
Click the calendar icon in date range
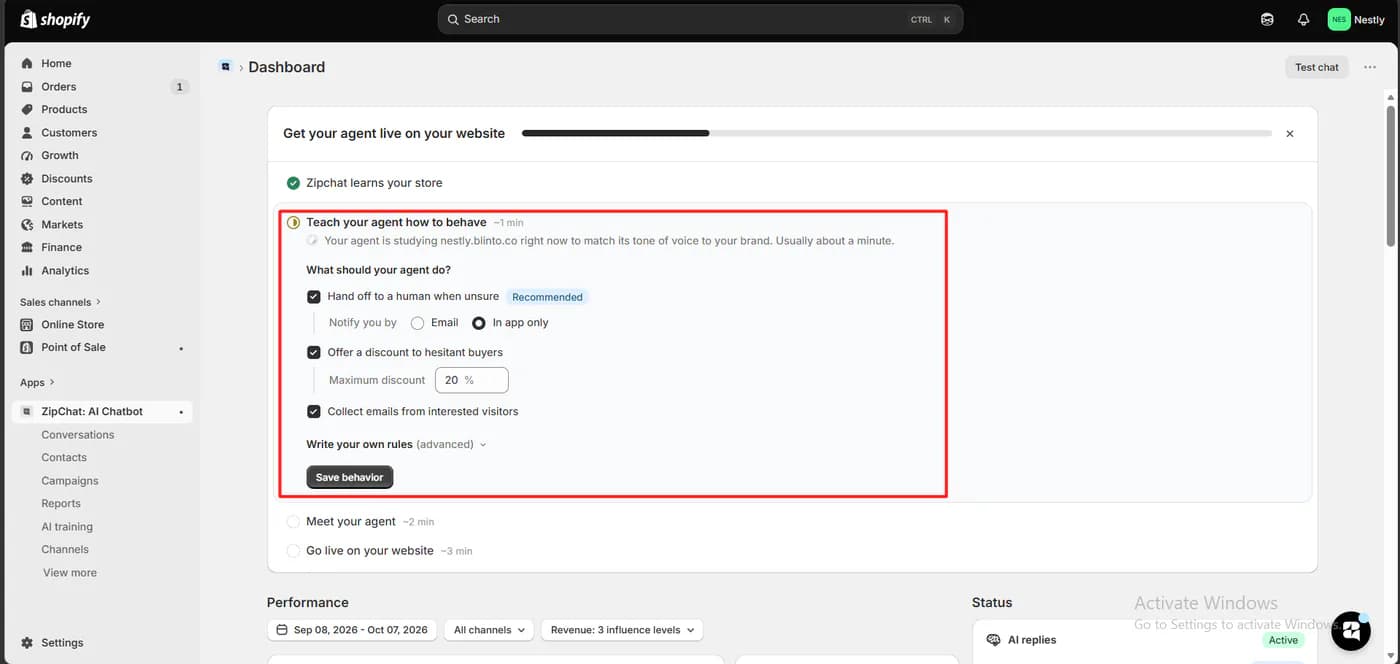tap(282, 630)
